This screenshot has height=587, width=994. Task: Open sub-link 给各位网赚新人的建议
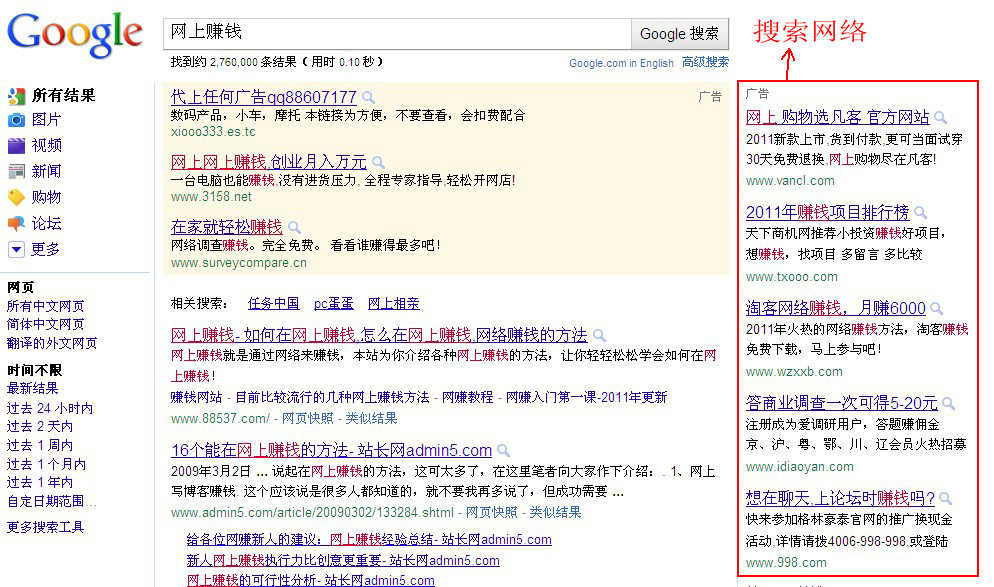tap(369, 539)
